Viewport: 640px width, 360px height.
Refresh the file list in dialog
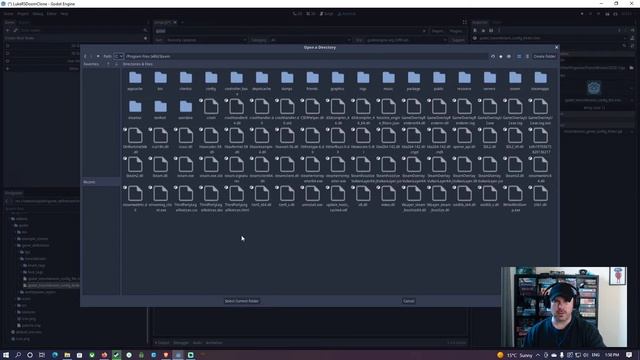(493, 56)
